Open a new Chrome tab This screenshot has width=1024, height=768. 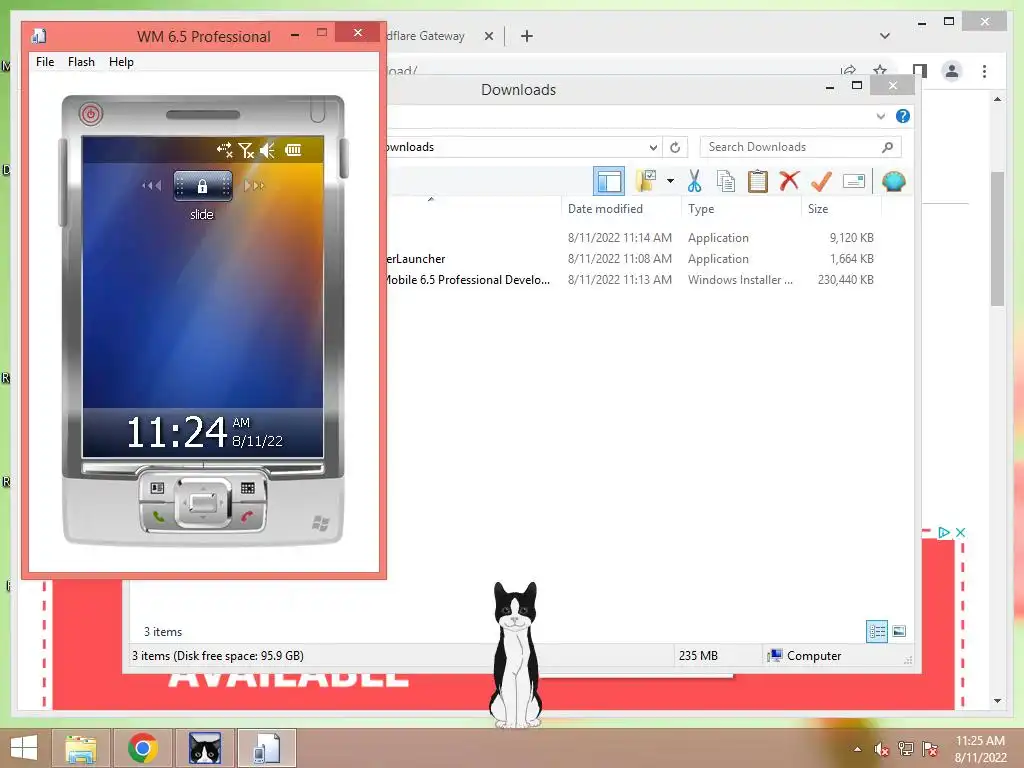click(526, 36)
